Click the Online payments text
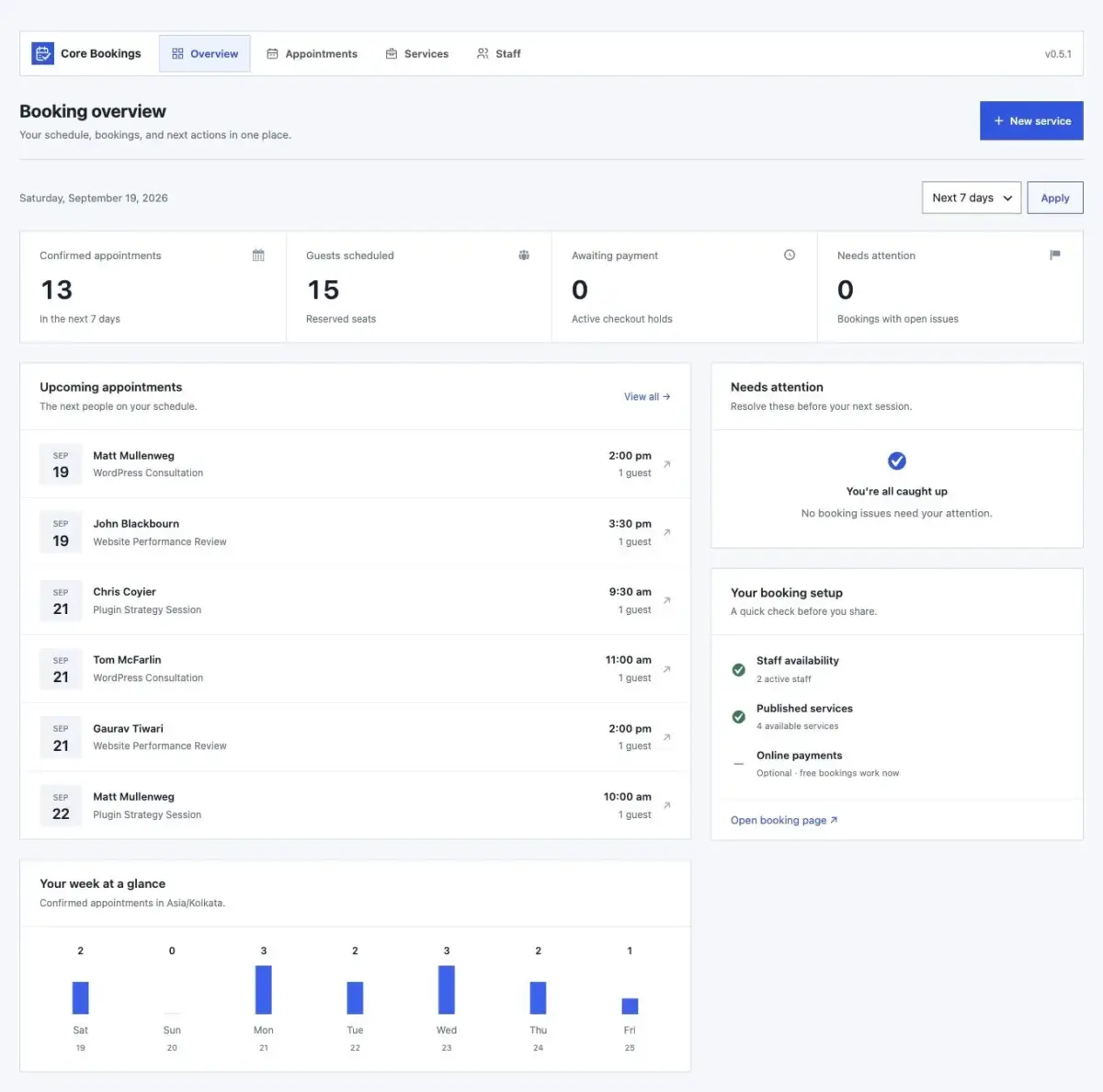The height and width of the screenshot is (1092, 1103). pos(799,756)
